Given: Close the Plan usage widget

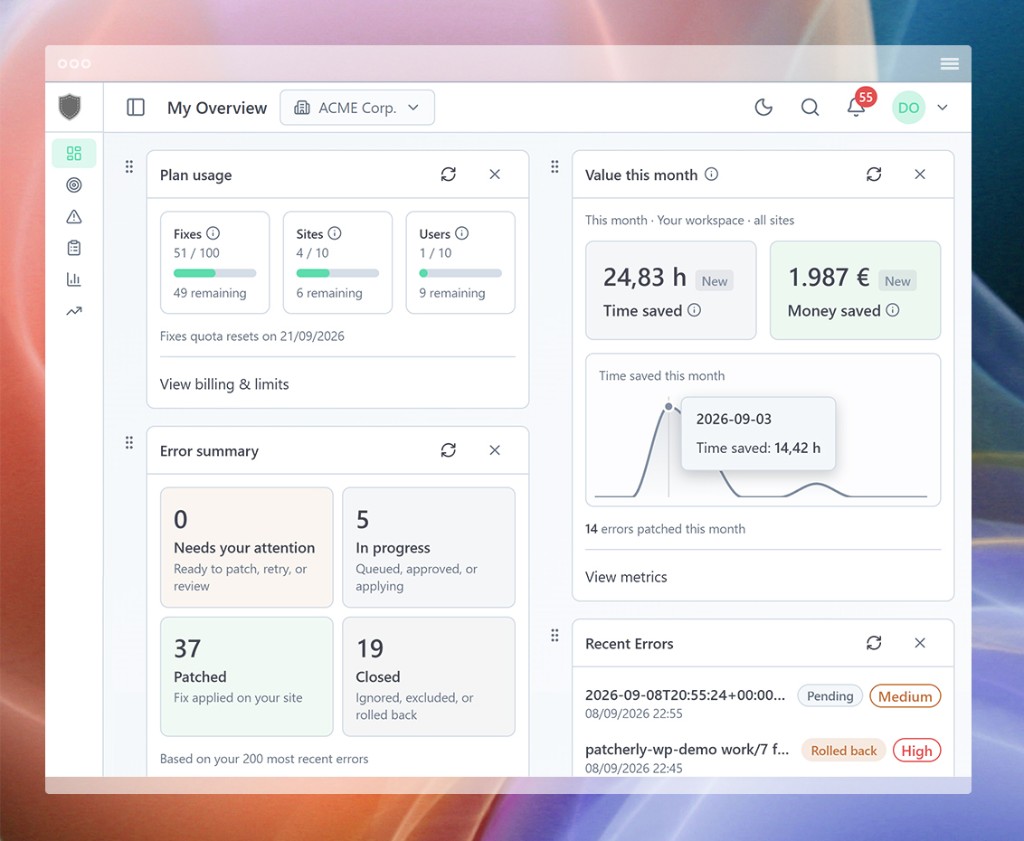Looking at the screenshot, I should pos(494,174).
